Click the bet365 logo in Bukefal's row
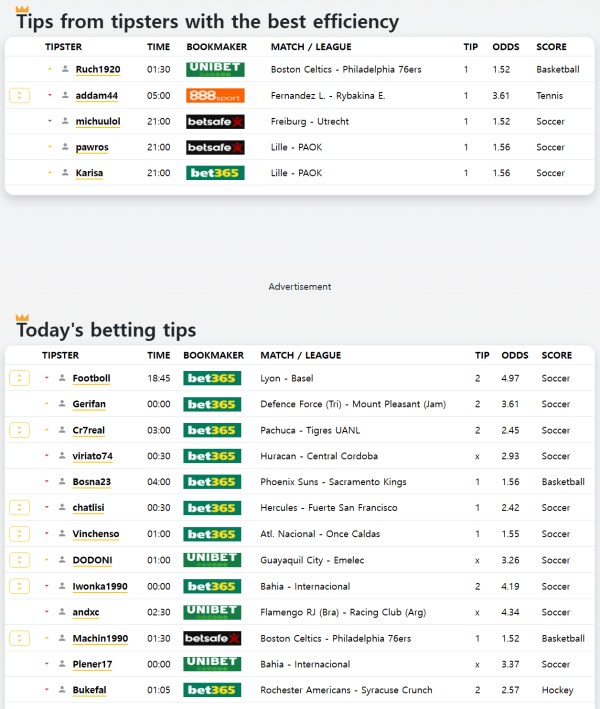 pyautogui.click(x=212, y=690)
